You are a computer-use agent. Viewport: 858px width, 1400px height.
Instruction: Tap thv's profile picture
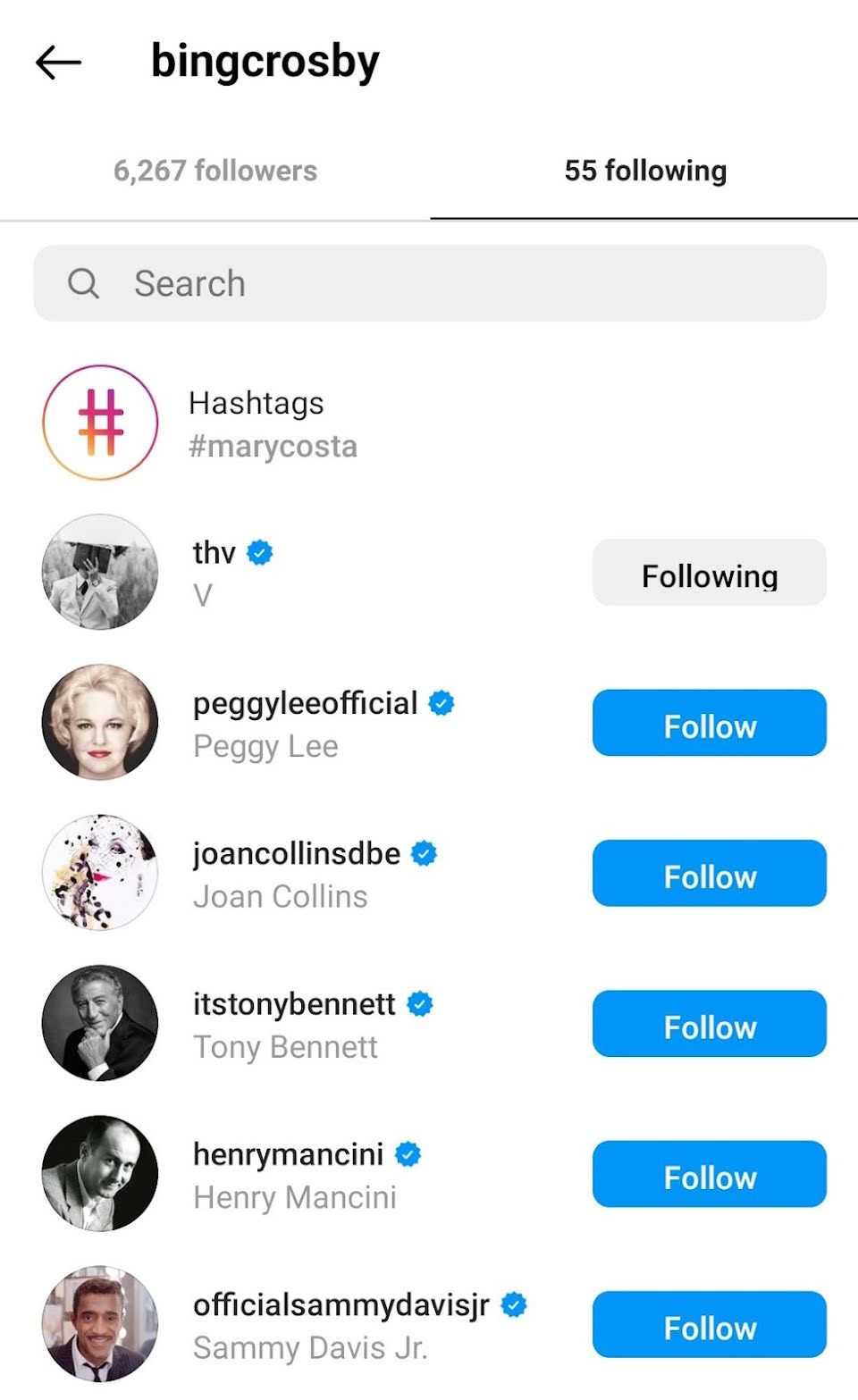point(100,572)
